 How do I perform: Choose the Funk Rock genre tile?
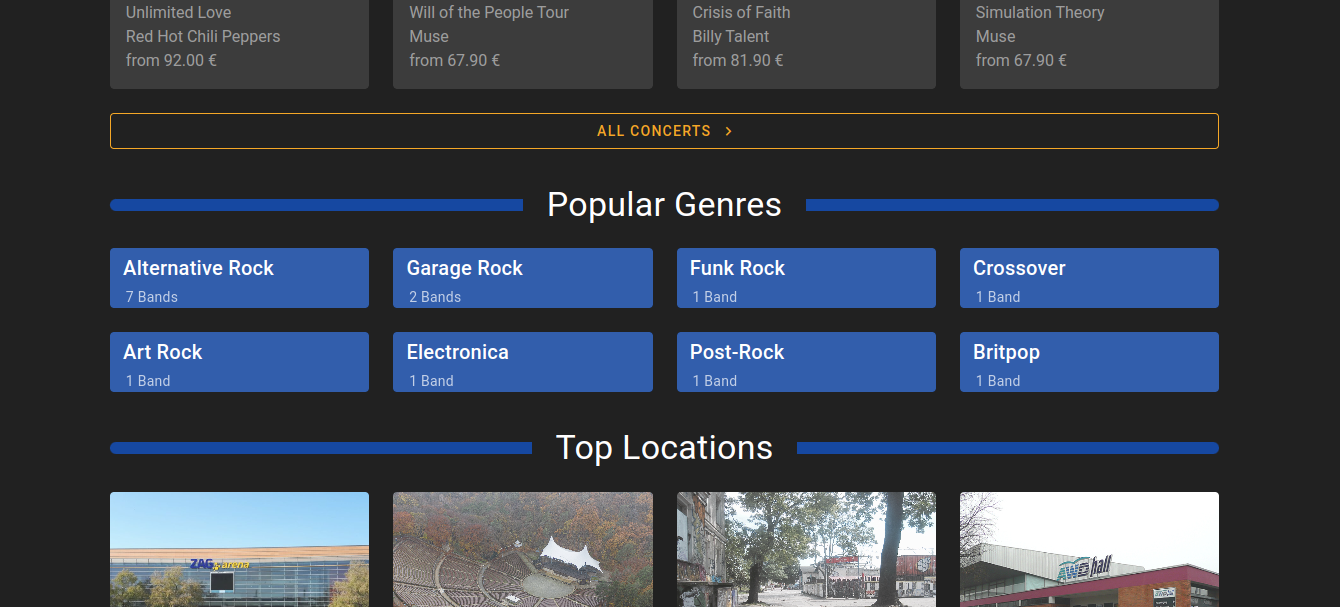tap(806, 278)
